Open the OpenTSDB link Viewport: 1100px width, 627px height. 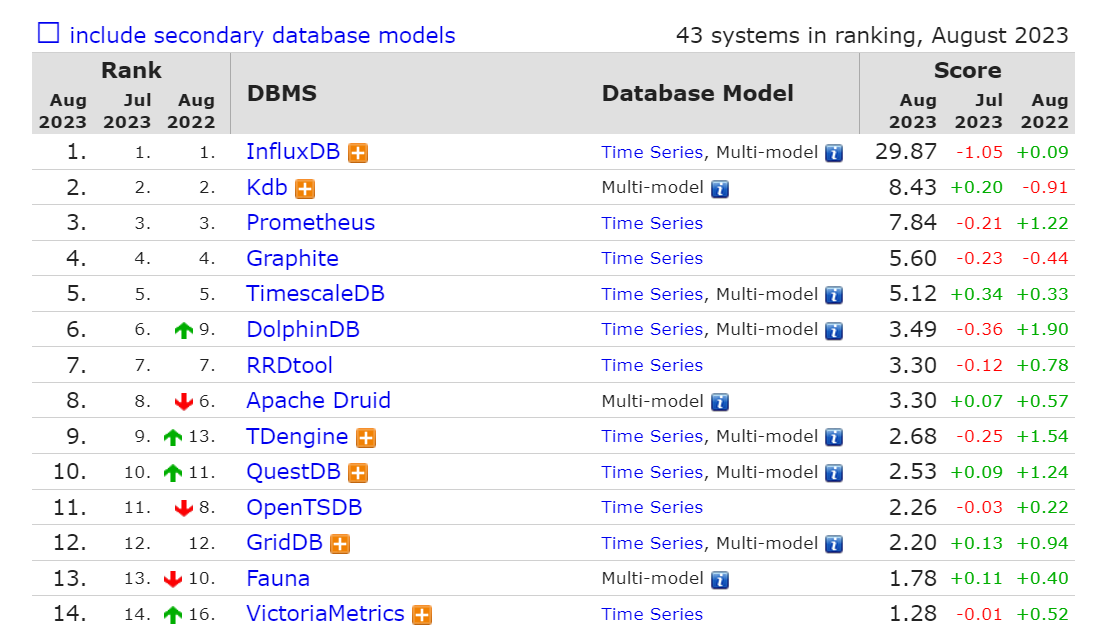coord(304,507)
